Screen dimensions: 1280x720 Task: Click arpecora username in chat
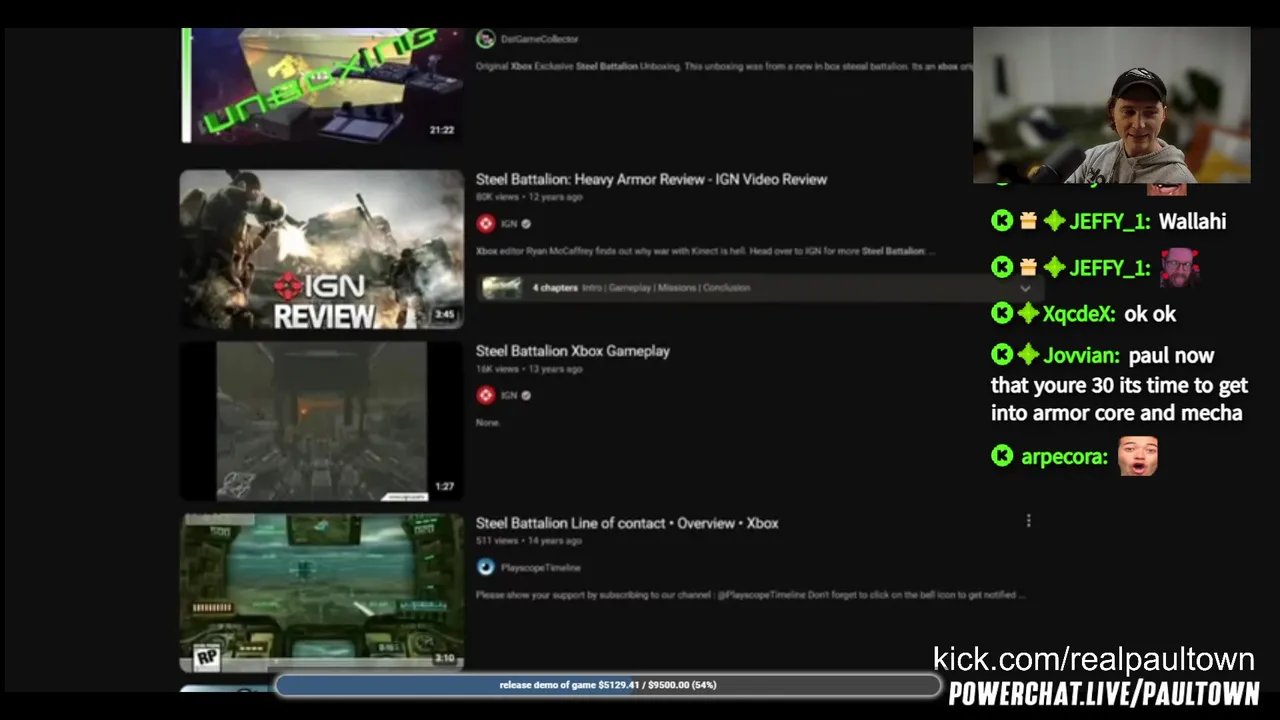[1065, 457]
